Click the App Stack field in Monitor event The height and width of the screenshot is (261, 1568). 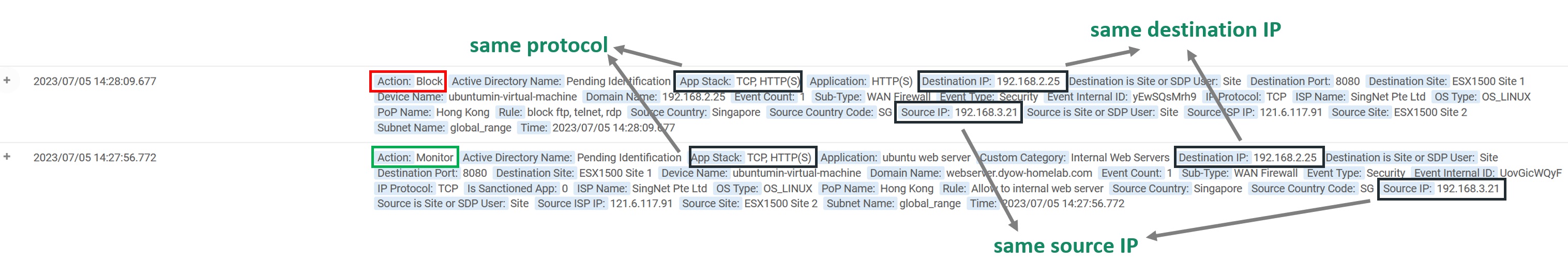(x=751, y=158)
